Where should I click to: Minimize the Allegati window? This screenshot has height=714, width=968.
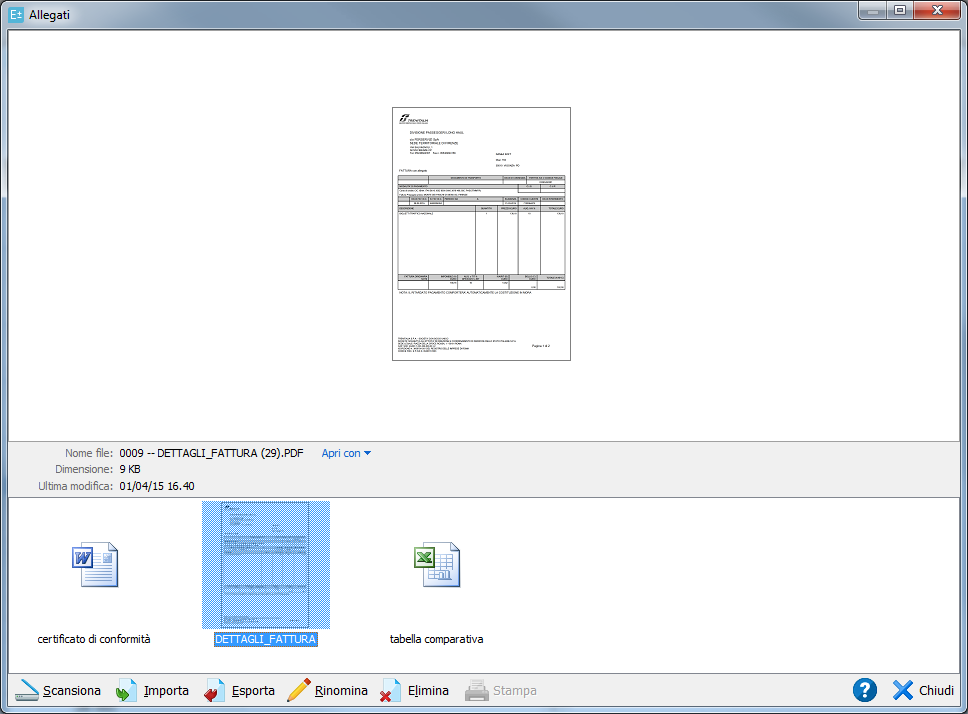(x=872, y=10)
